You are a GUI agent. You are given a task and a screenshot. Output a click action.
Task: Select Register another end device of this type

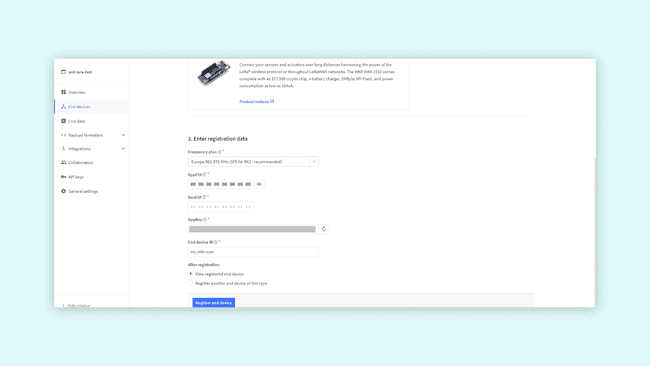coord(191,283)
